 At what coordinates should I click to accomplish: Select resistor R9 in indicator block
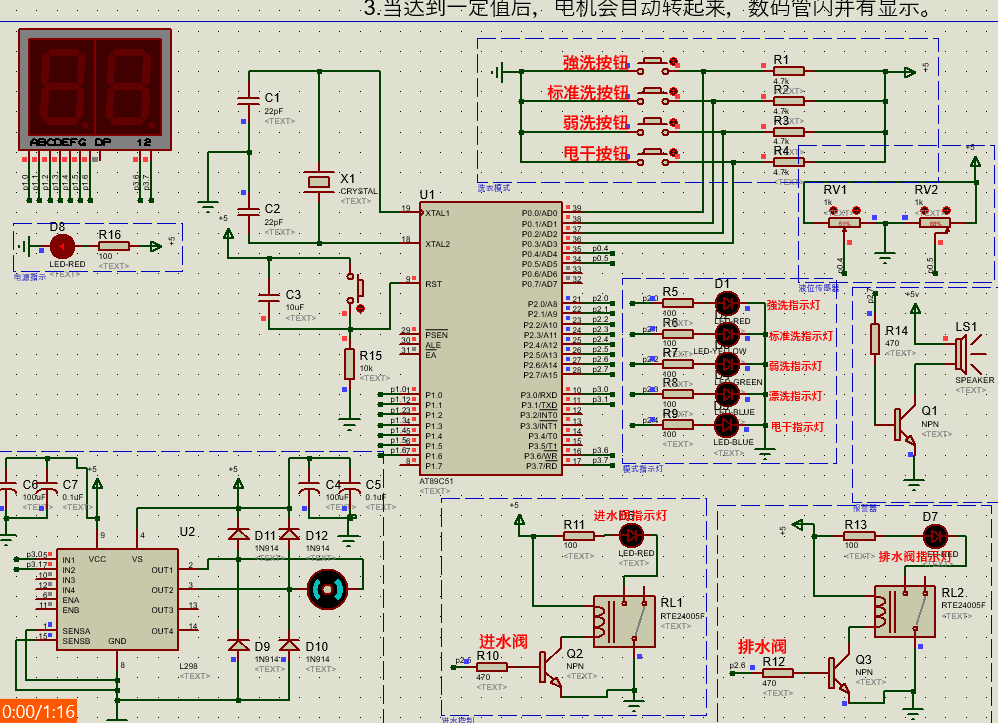tap(678, 425)
